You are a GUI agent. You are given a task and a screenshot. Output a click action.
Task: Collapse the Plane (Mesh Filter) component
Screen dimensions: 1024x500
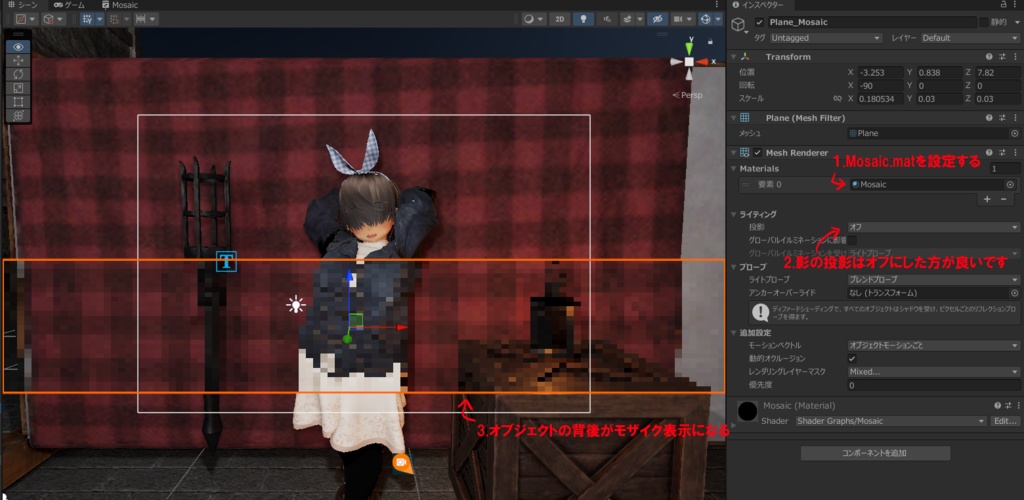coord(733,118)
